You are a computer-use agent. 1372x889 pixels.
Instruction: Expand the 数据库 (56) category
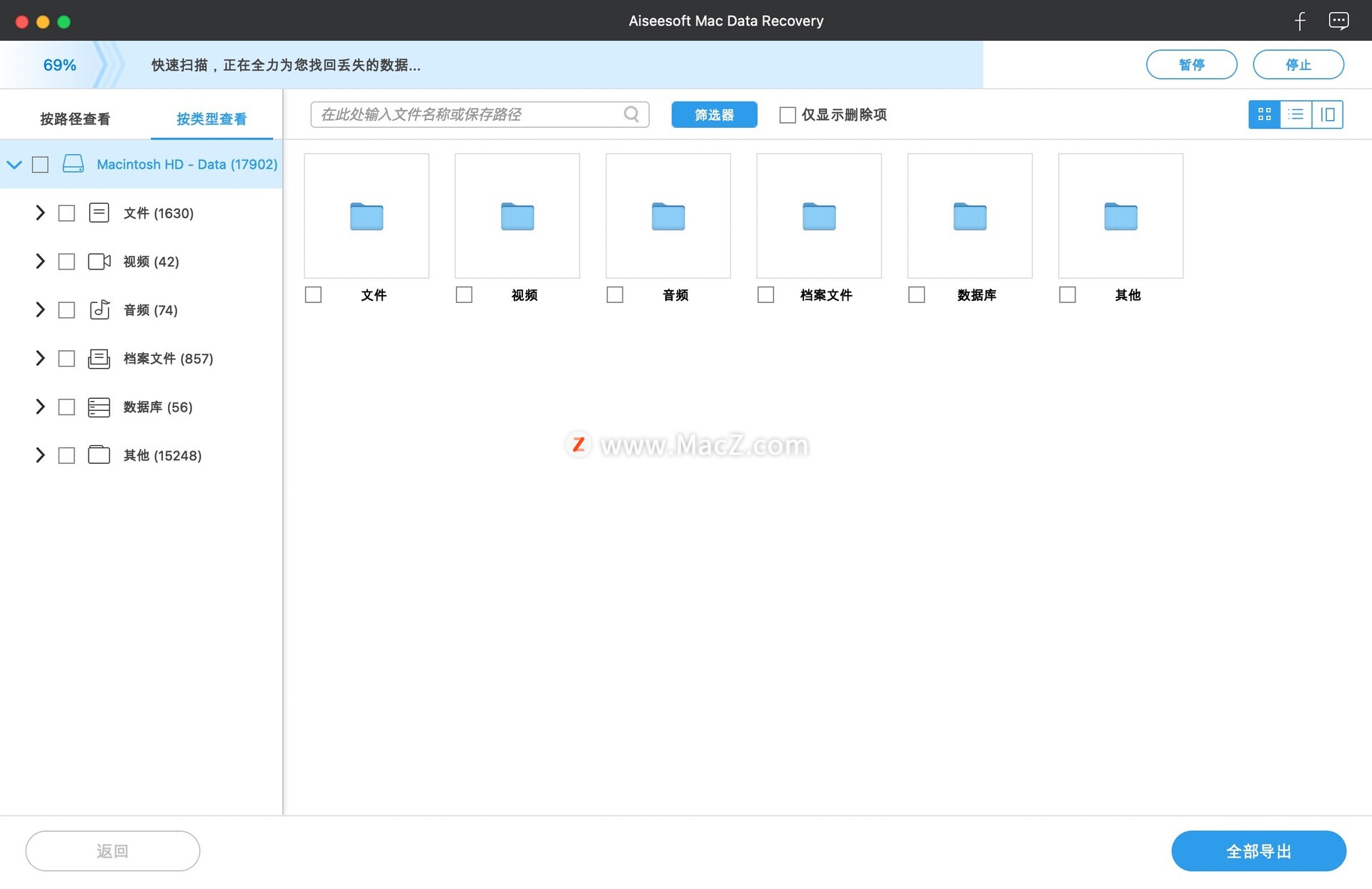(x=40, y=407)
